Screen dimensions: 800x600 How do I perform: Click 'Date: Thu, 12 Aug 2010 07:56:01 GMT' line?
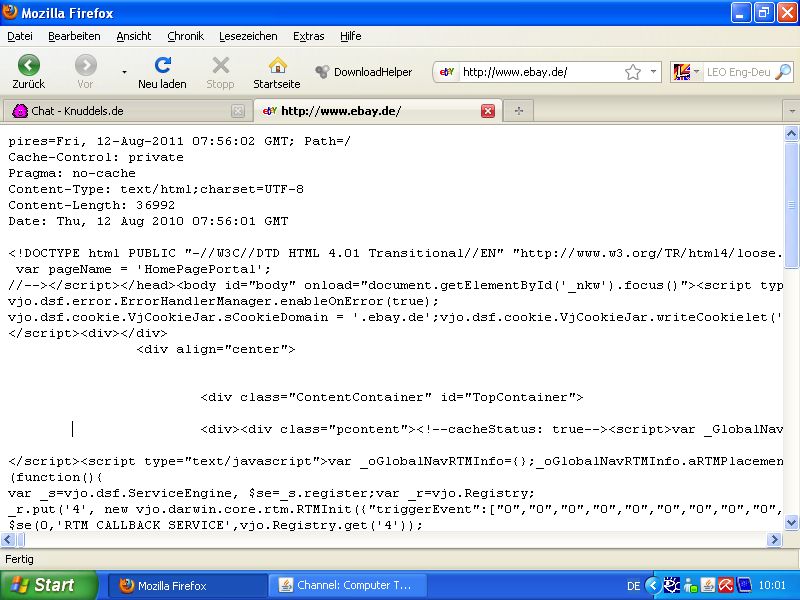click(x=148, y=221)
